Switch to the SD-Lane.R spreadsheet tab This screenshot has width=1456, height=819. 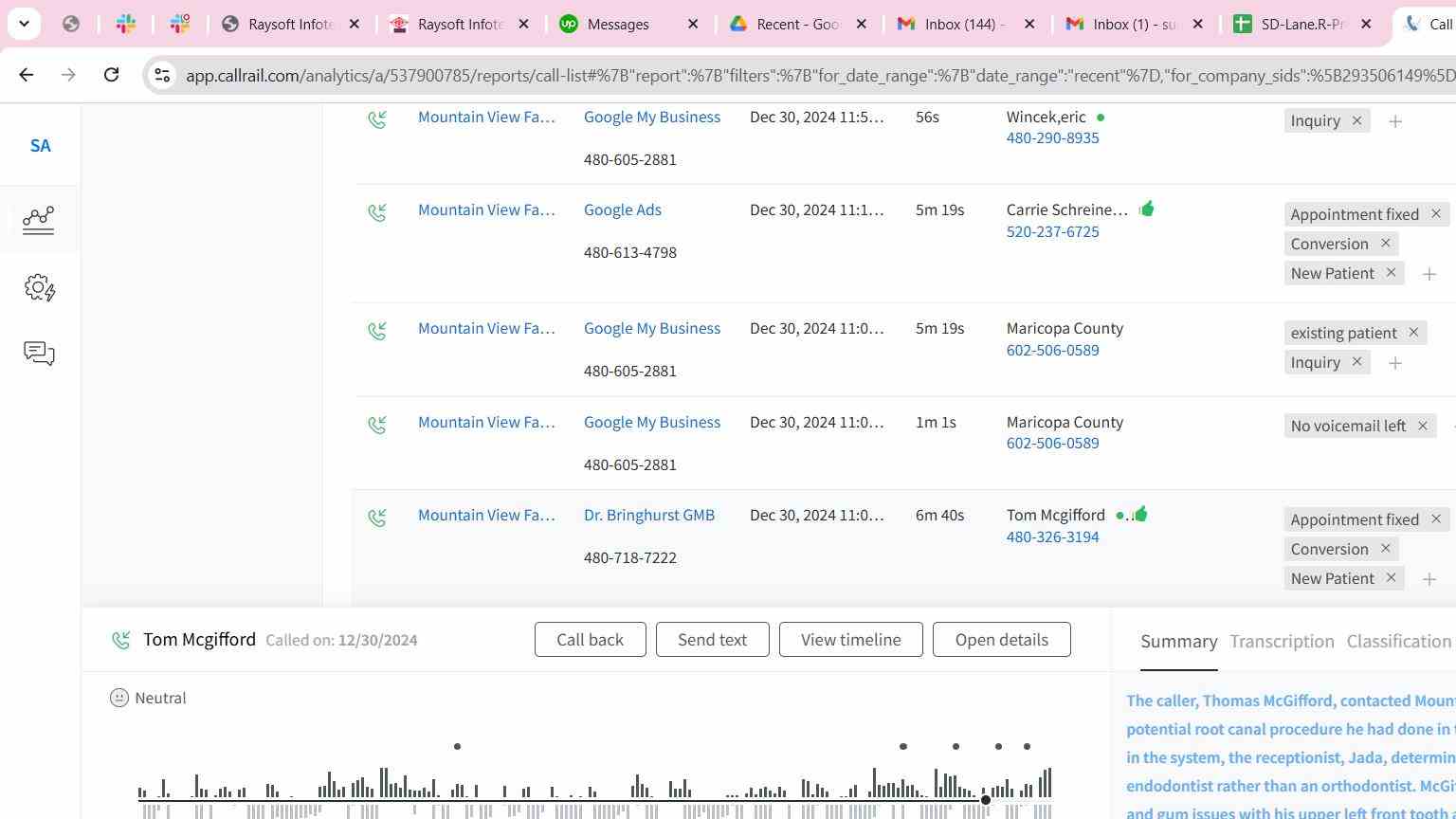coord(1303,25)
